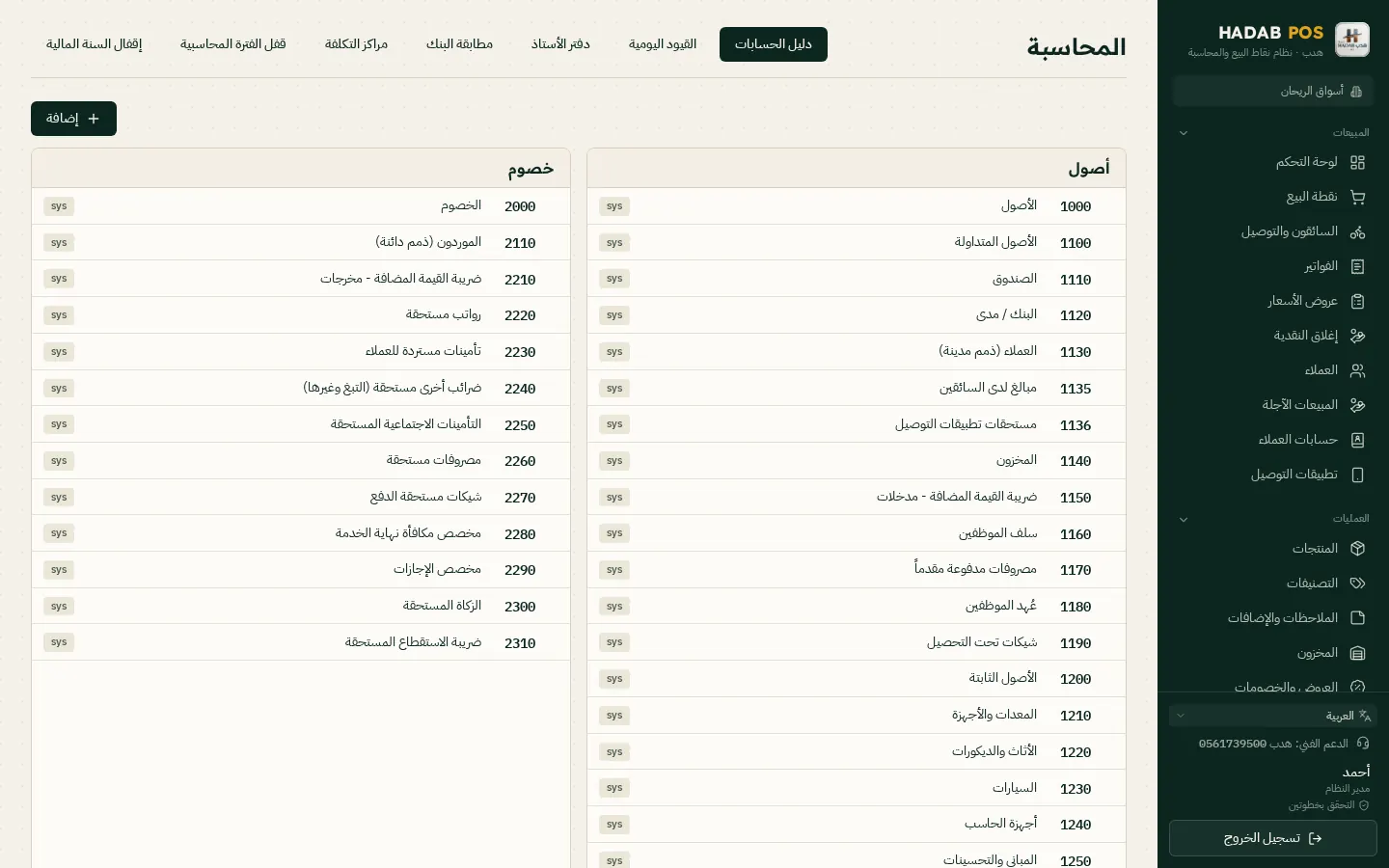Open the dashboard icon لوحة التحكم

(1357, 162)
